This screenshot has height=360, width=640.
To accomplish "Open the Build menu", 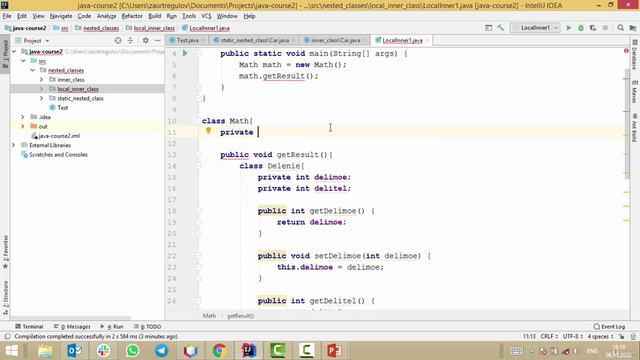I will tap(154, 16).
